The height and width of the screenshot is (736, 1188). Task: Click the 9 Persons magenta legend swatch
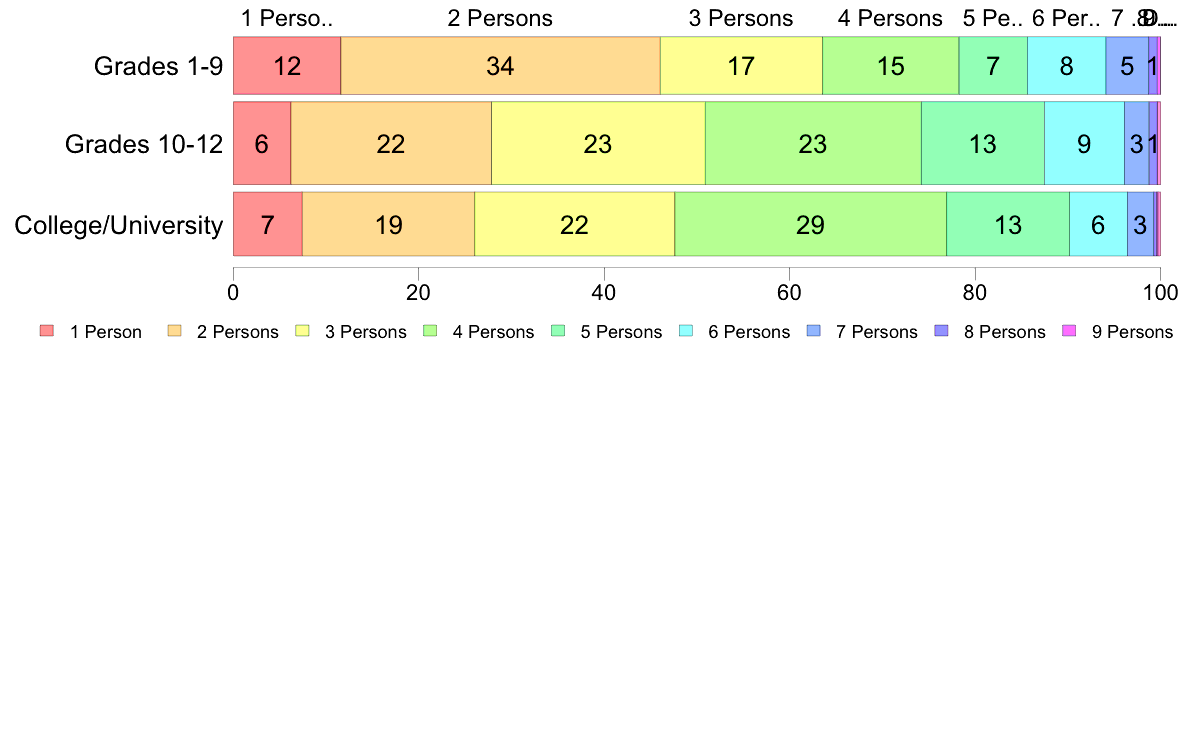coord(1070,330)
